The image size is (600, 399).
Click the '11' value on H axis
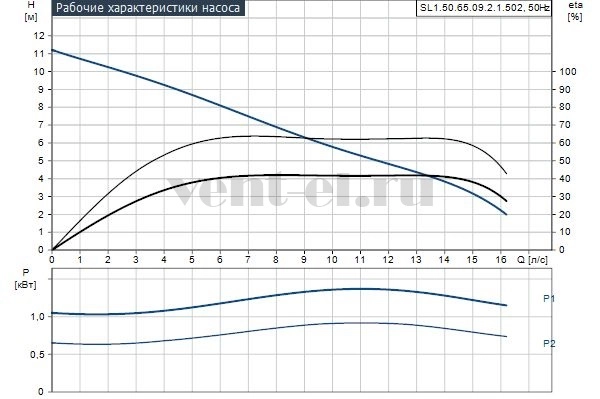click(x=39, y=54)
